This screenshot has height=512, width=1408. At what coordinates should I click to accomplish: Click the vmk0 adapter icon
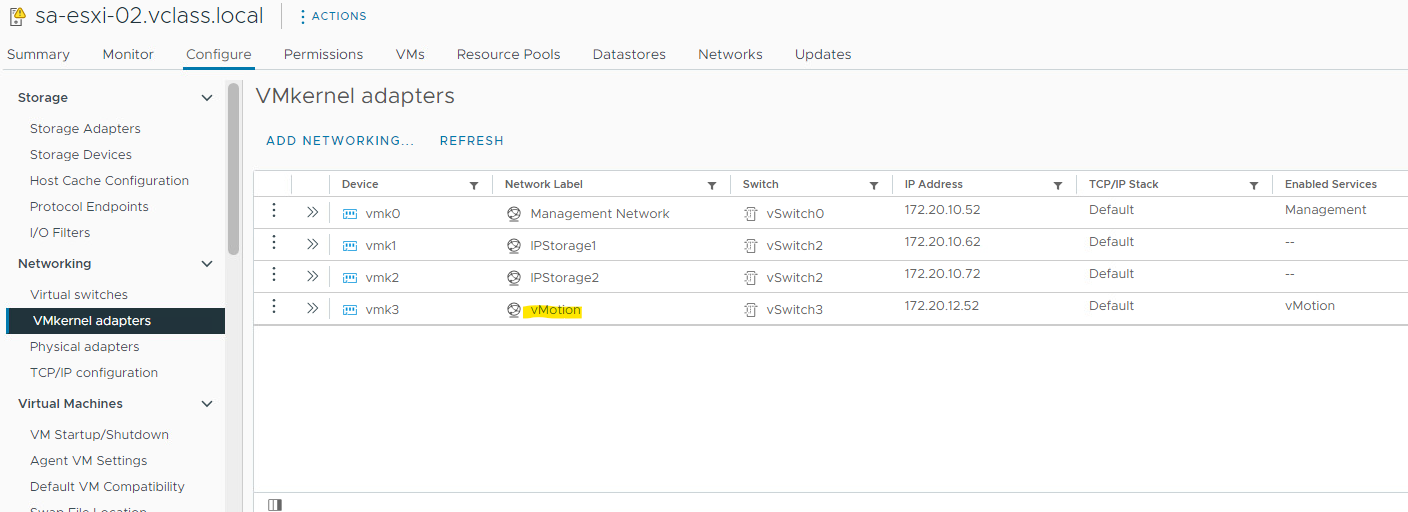point(350,214)
